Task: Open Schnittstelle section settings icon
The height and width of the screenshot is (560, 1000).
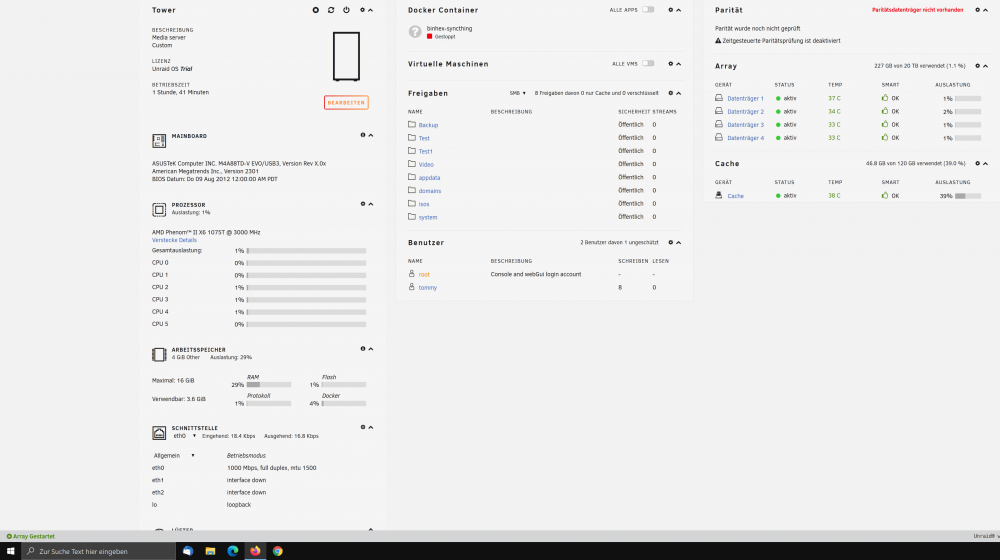Action: 363,427
